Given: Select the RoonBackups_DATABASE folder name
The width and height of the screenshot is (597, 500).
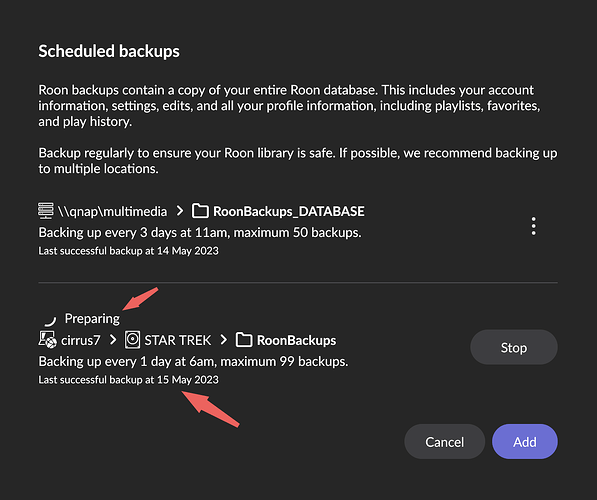Looking at the screenshot, I should (289, 211).
